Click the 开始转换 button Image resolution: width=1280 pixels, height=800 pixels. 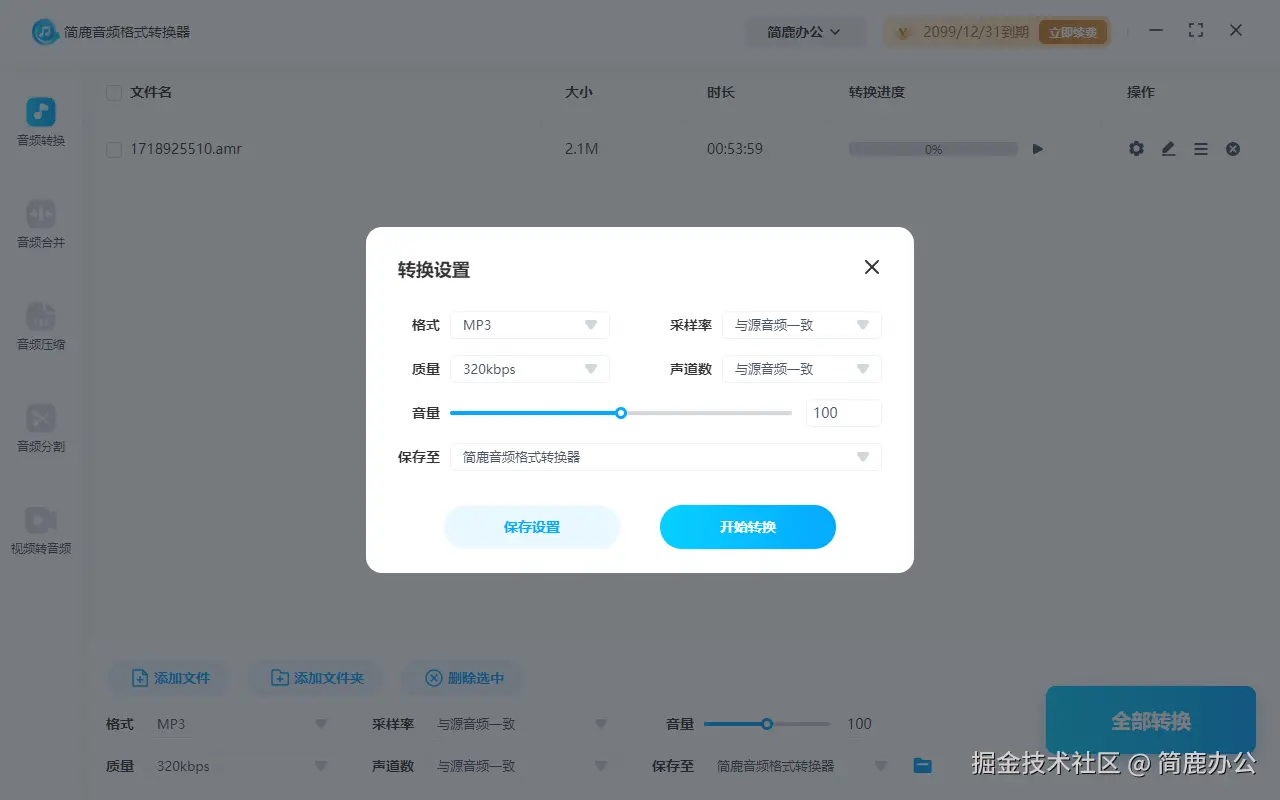[x=748, y=527]
